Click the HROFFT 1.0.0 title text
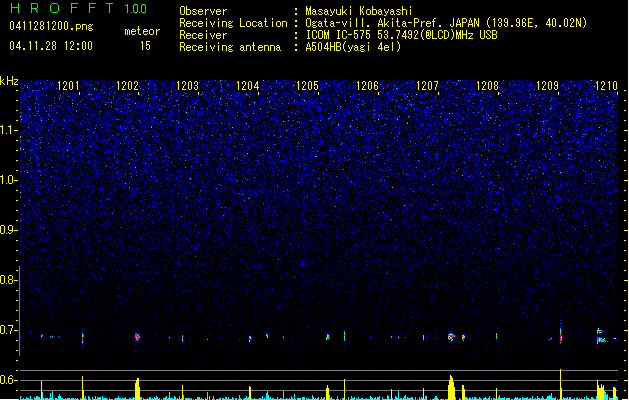629x400 pixels. pos(79,8)
